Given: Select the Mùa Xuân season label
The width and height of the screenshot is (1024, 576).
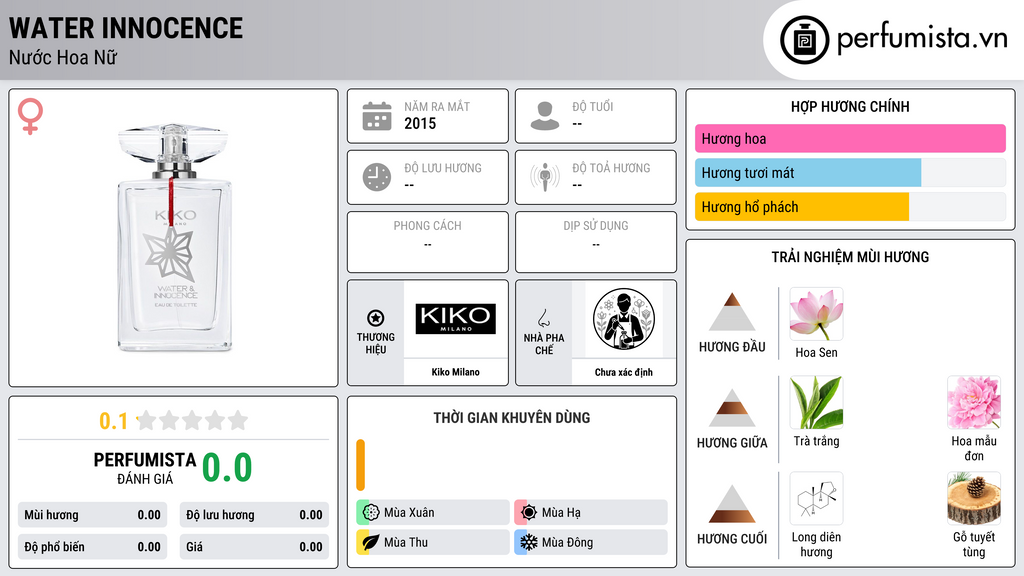Looking at the screenshot, I should [409, 513].
